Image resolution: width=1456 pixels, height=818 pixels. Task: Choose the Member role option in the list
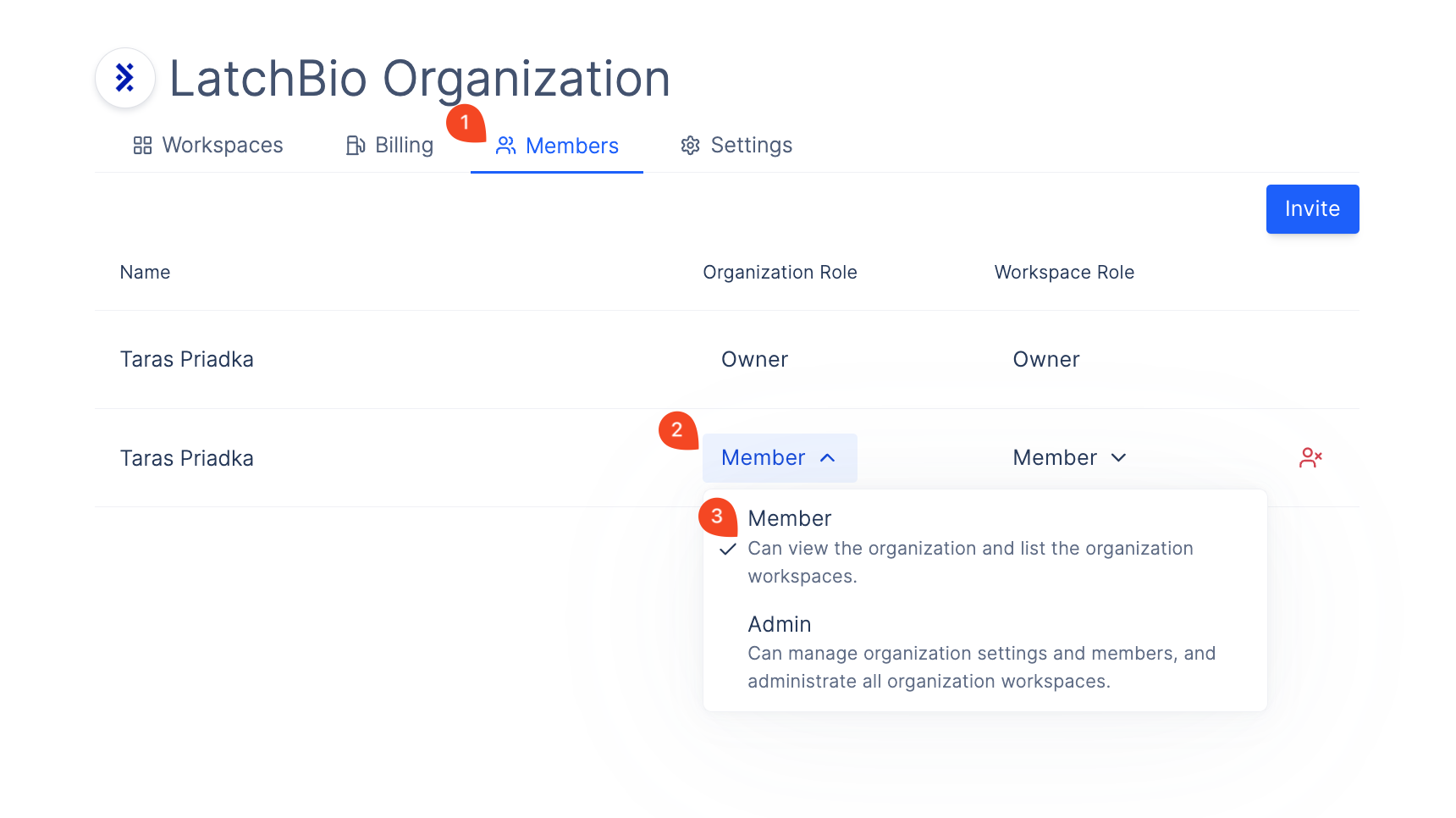pos(984,546)
